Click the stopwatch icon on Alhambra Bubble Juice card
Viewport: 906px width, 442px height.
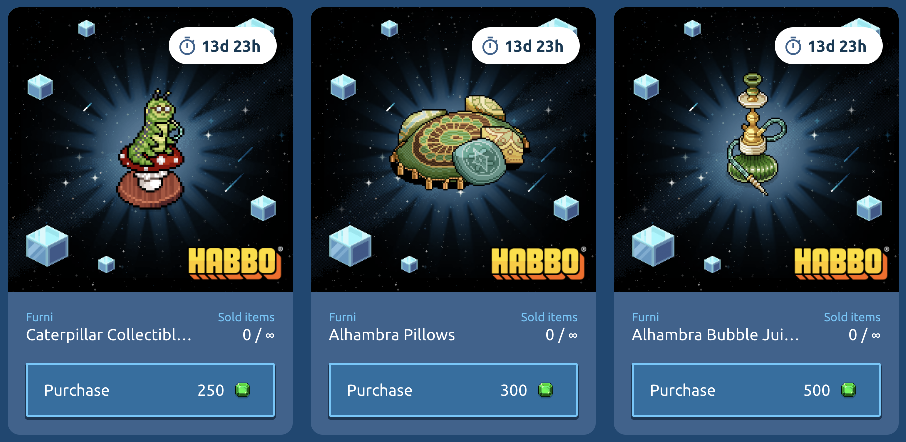click(x=793, y=46)
